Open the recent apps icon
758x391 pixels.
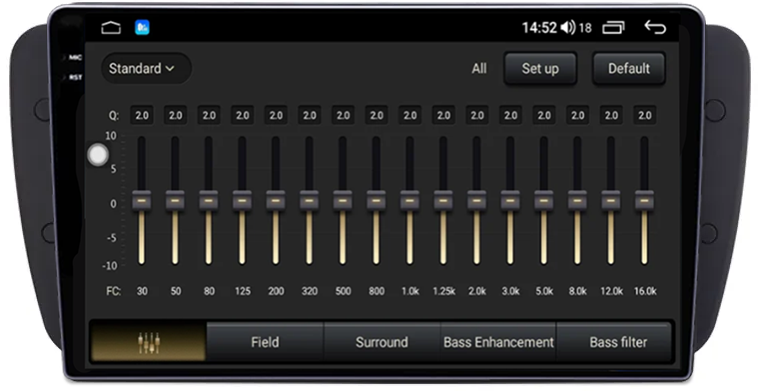coord(613,28)
